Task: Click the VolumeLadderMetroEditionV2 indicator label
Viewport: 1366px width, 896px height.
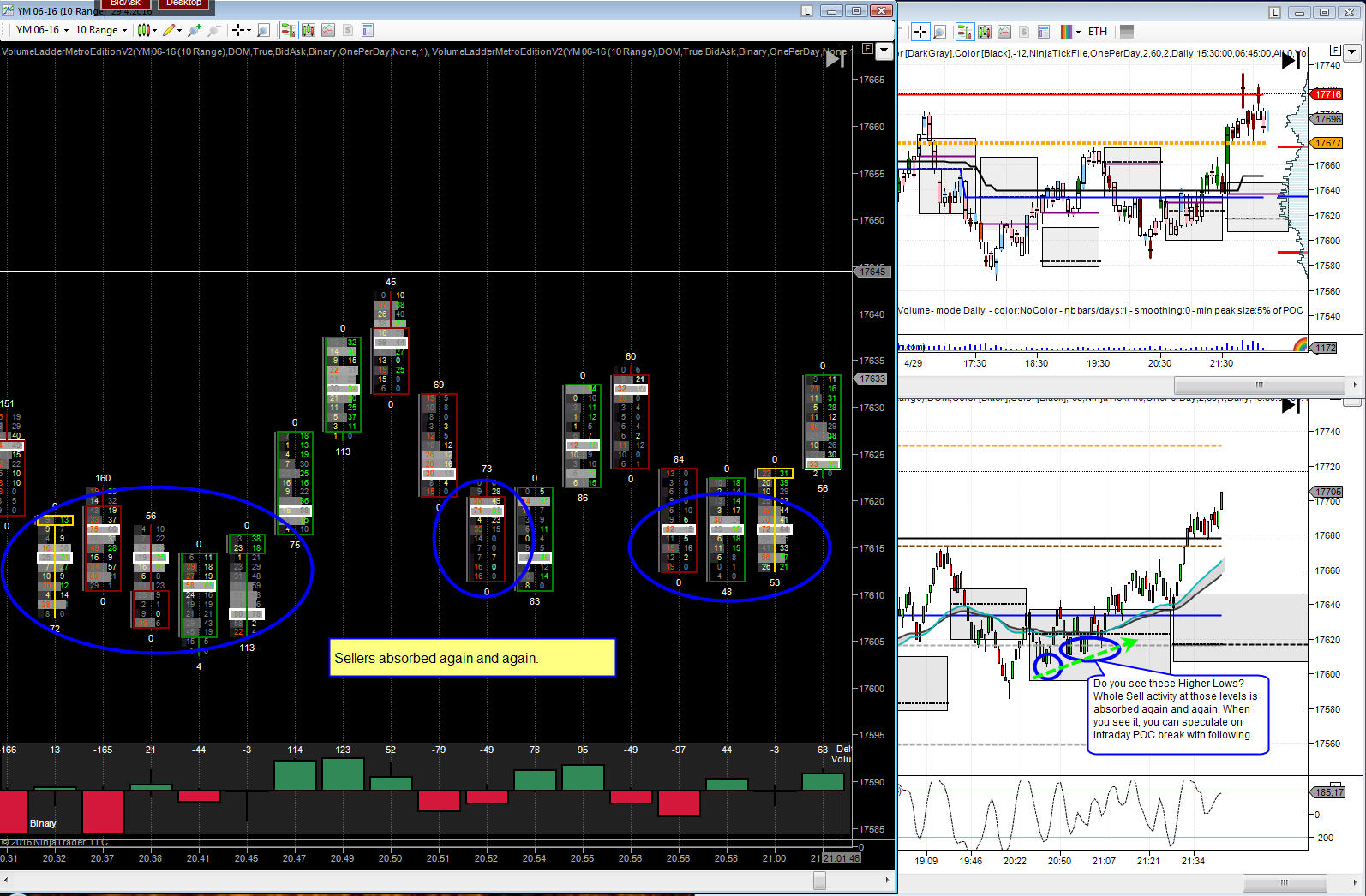Action: tap(425, 51)
